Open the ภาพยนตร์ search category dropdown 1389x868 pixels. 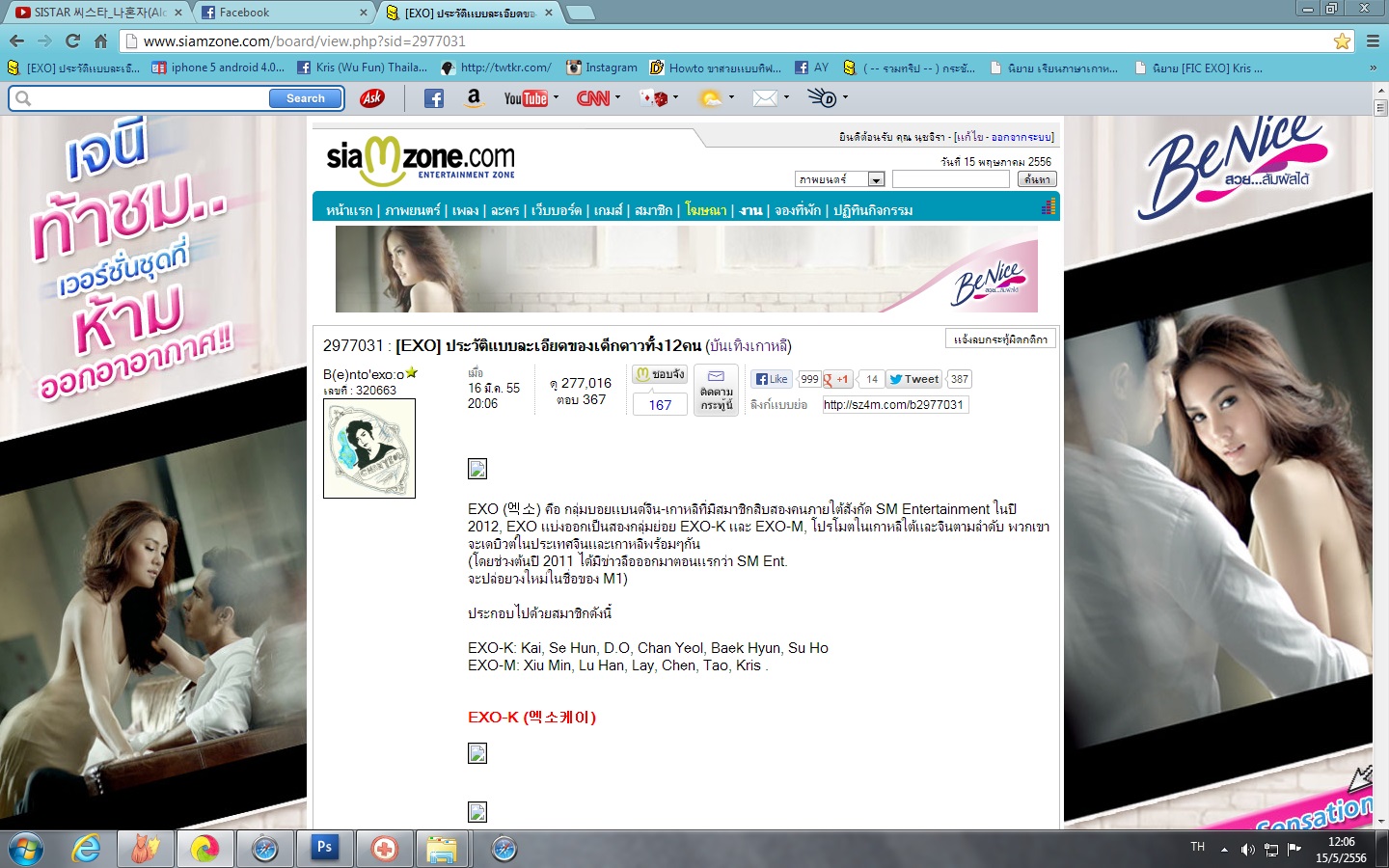point(839,179)
